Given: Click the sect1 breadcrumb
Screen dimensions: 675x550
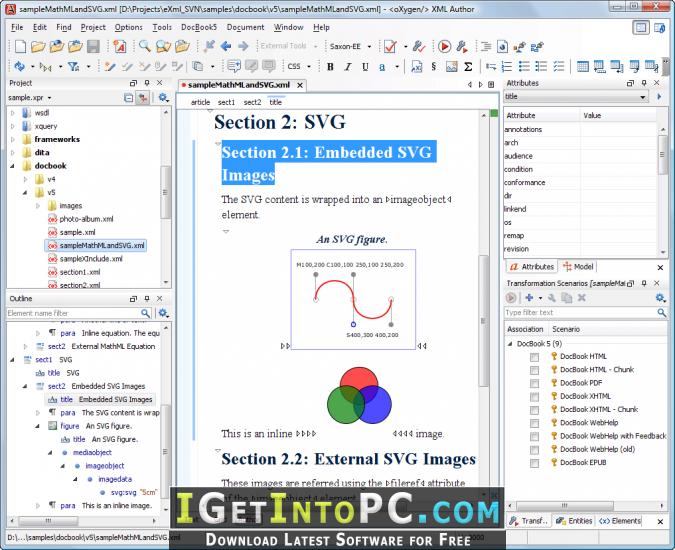Looking at the screenshot, I should (226, 102).
